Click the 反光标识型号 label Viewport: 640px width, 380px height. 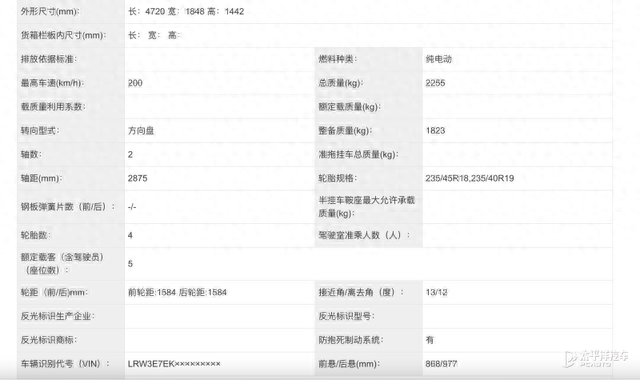pos(347,316)
